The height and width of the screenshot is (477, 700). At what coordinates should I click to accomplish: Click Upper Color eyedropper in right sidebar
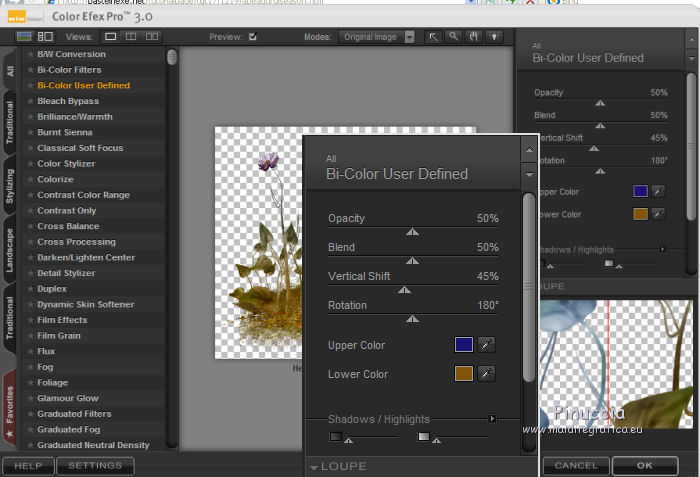658,192
